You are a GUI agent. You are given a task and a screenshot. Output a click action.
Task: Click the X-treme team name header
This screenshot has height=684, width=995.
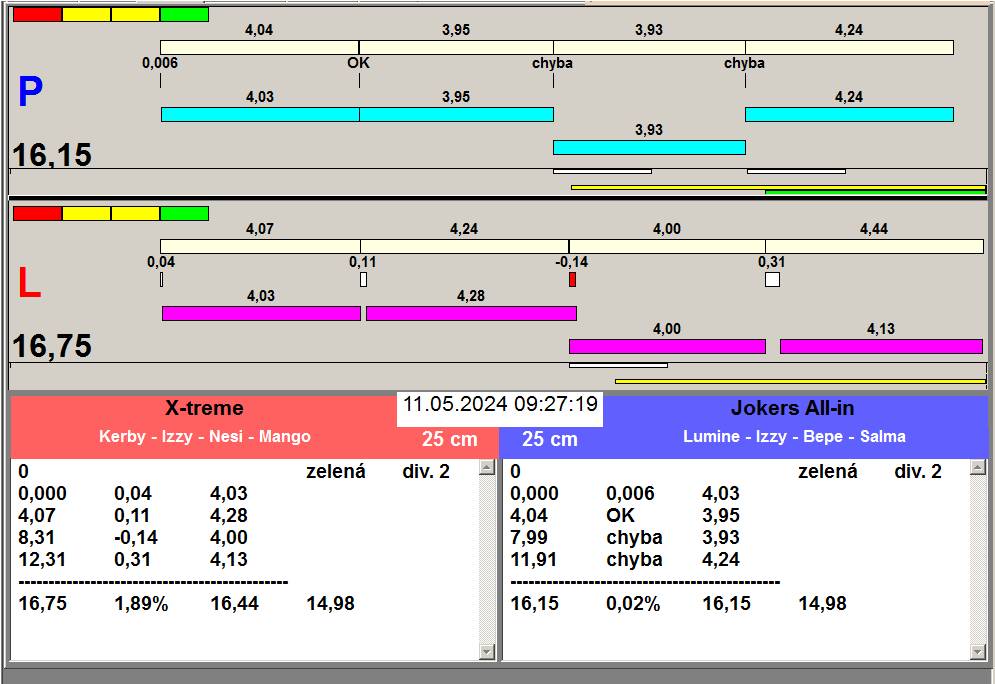click(x=204, y=408)
